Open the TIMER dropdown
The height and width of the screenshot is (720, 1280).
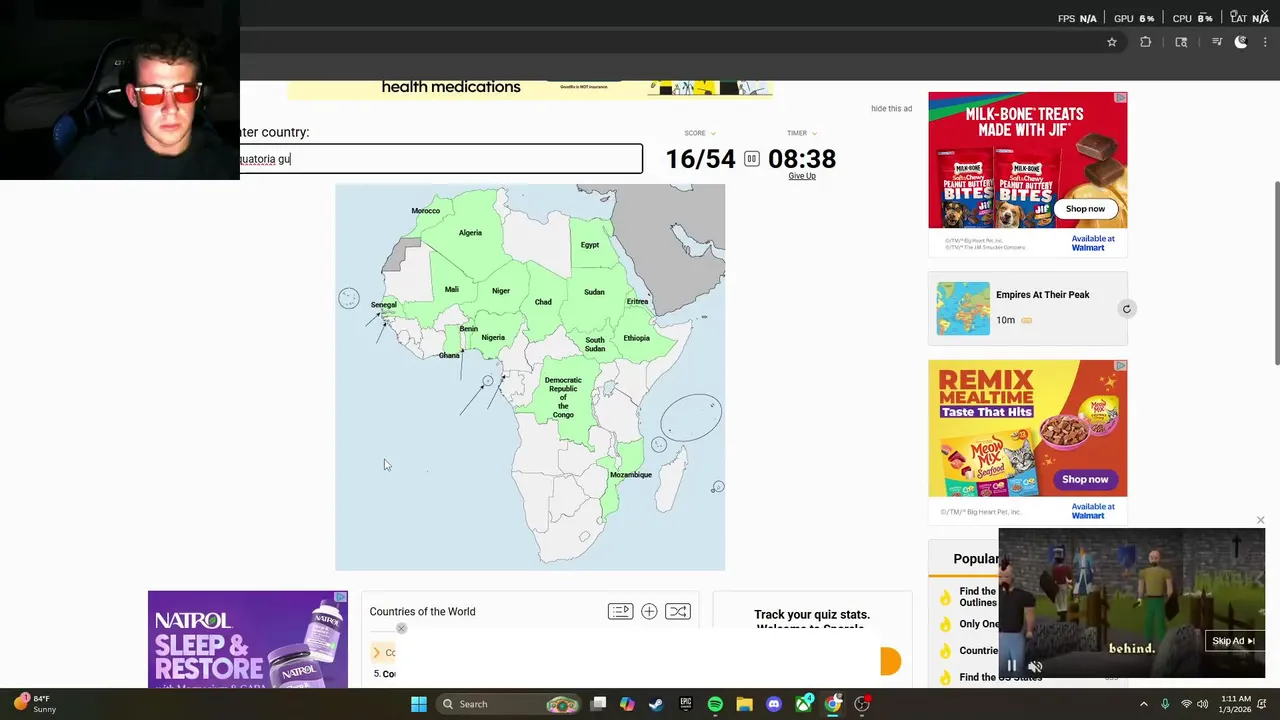coord(801,133)
